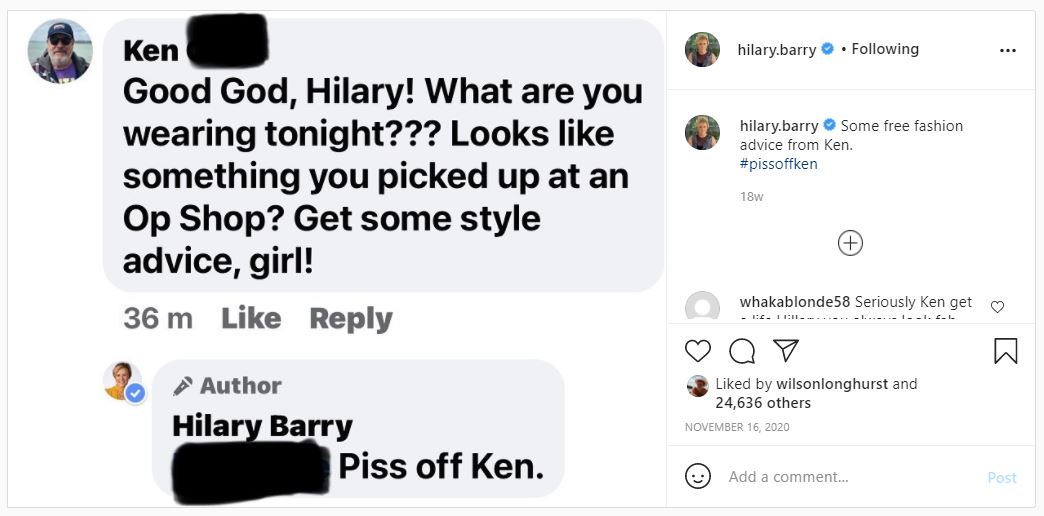
Task: Click the November 16, 2020 timestamp
Action: [737, 427]
